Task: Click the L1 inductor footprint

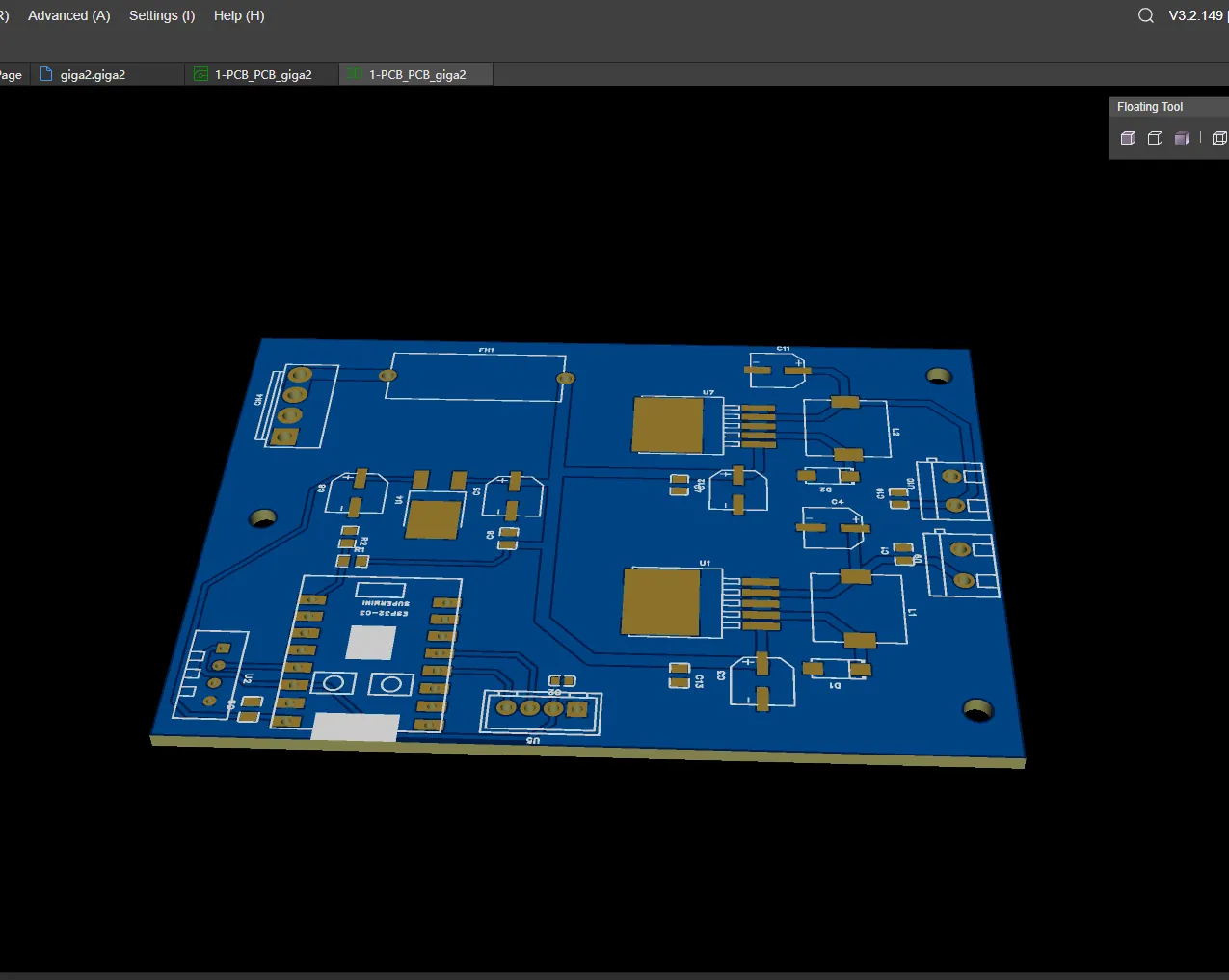Action: 859,608
